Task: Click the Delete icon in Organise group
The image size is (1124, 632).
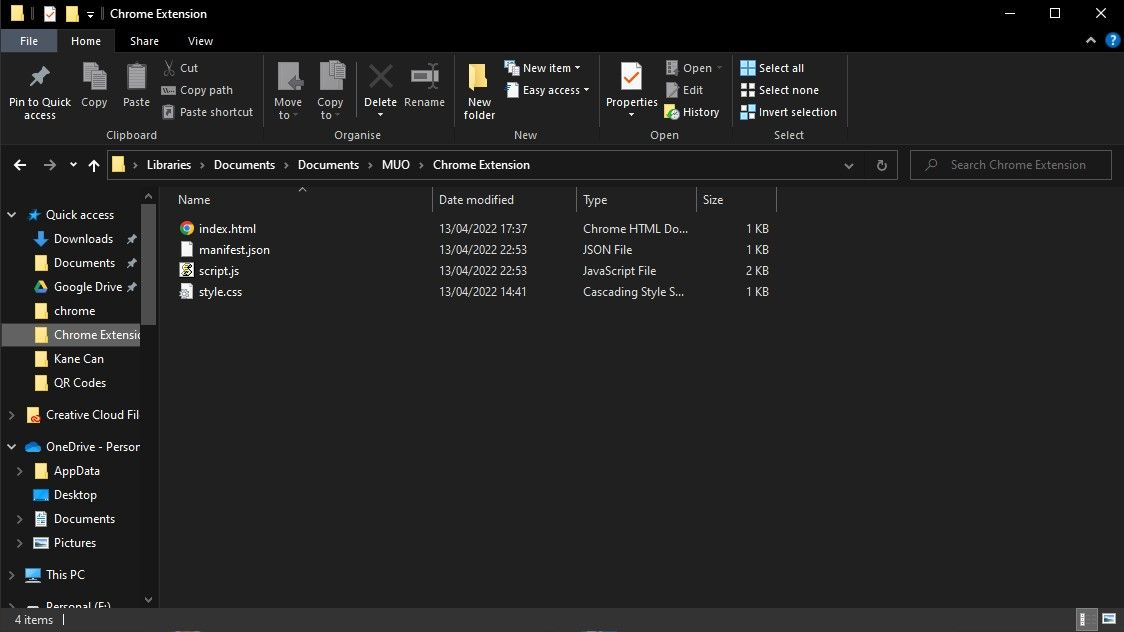Action: click(380, 78)
